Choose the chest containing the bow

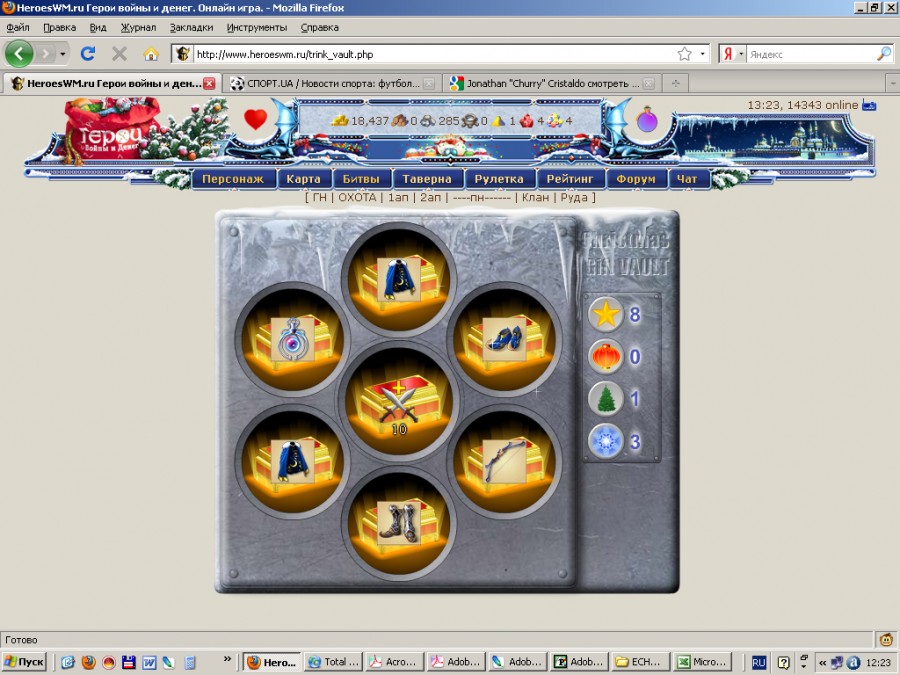pyautogui.click(x=506, y=461)
